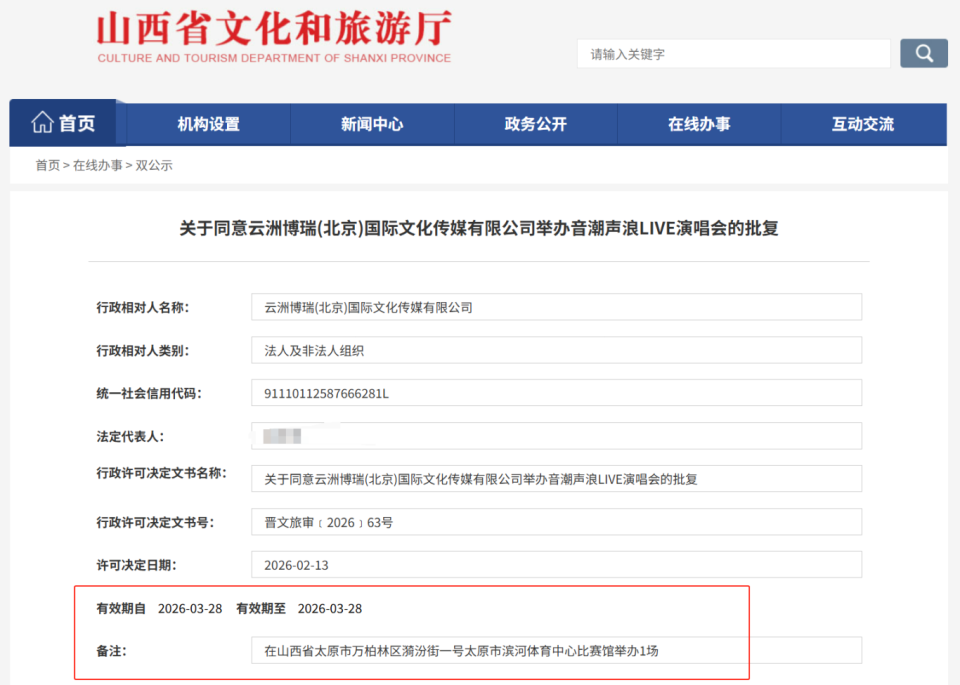The width and height of the screenshot is (960, 685).
Task: Click the 请输入关键字 search box
Action: pyautogui.click(x=733, y=53)
